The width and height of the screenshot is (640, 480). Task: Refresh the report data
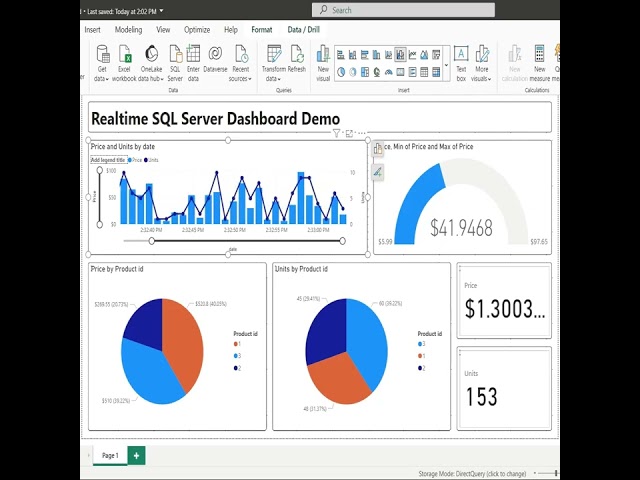297,59
